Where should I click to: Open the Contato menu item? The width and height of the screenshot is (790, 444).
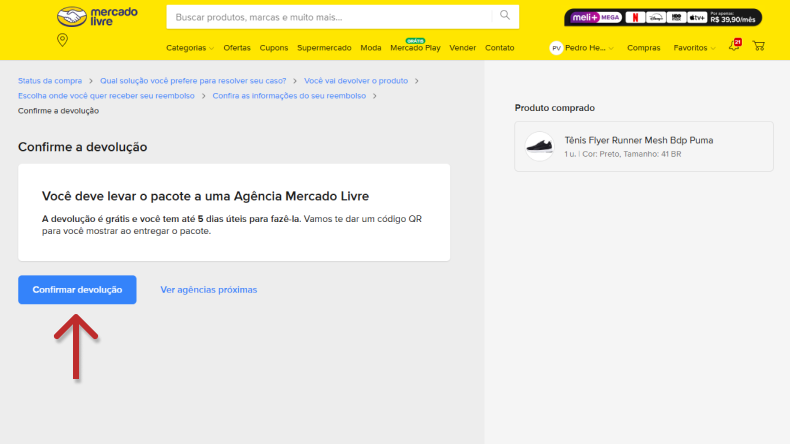coord(499,48)
